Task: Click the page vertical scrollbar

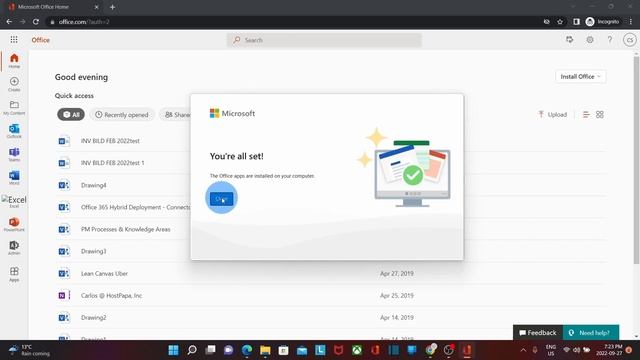Action: coord(636,160)
